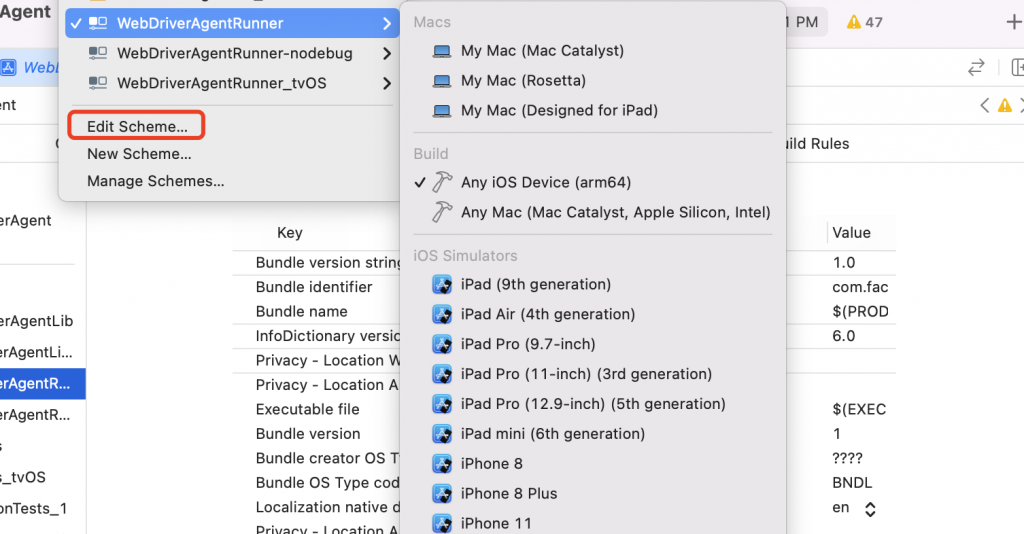Click the stepper next to the en value
1024x534 pixels.
870,509
